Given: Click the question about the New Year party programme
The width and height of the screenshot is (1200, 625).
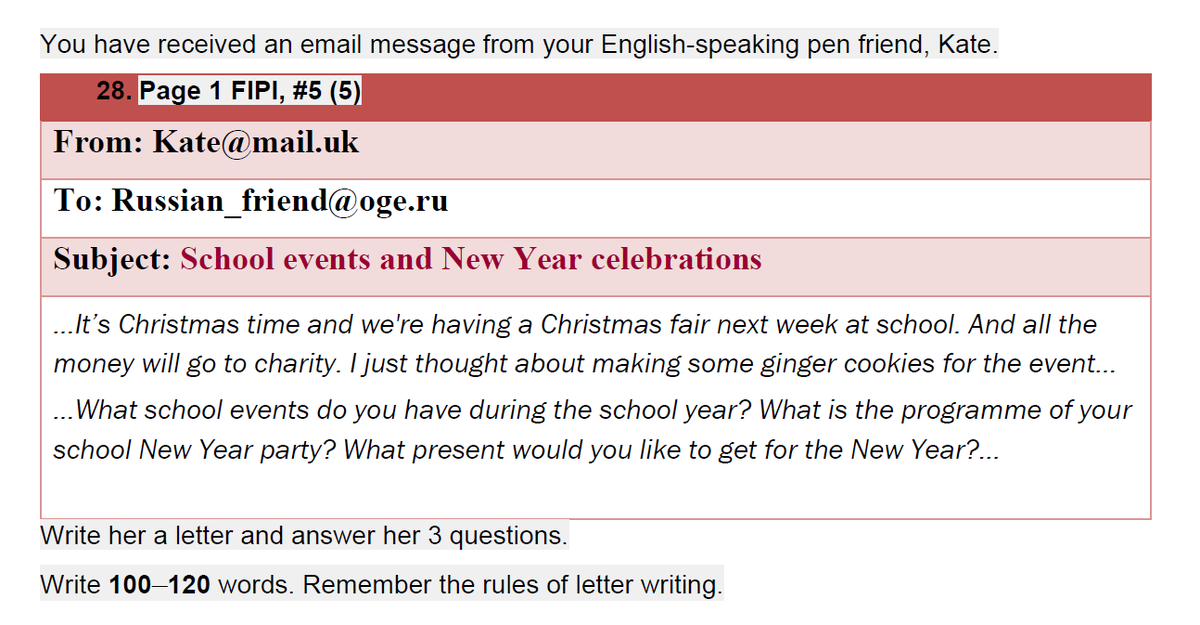Looking at the screenshot, I should [x=593, y=430].
